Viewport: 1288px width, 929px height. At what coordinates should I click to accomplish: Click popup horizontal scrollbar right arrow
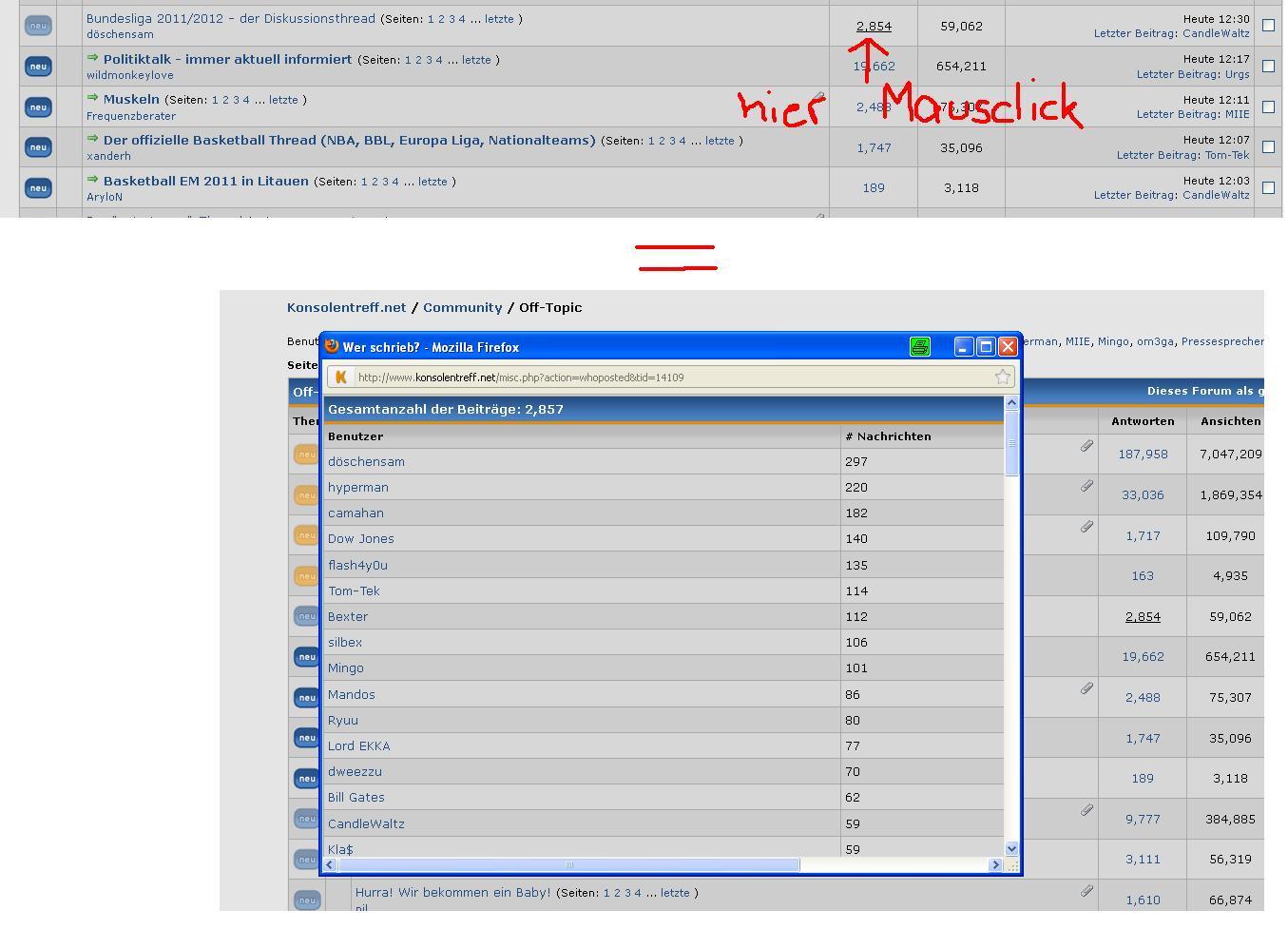(x=995, y=864)
